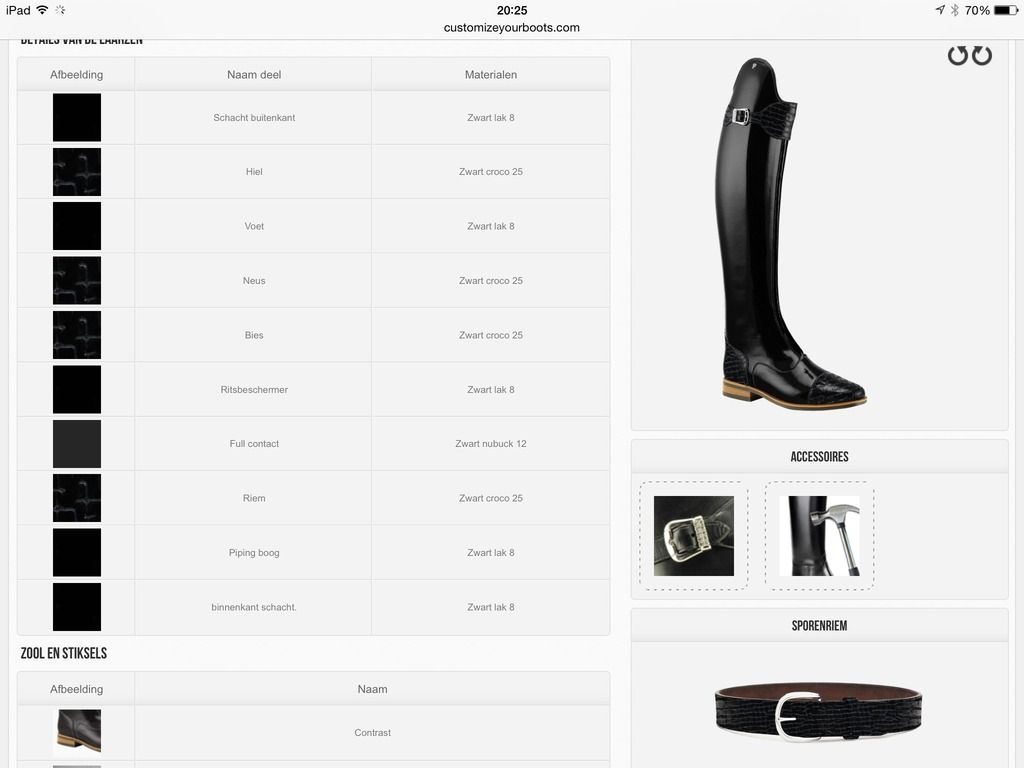Tap the Hiel croco material swatch
1024x768 pixels.
[77, 172]
